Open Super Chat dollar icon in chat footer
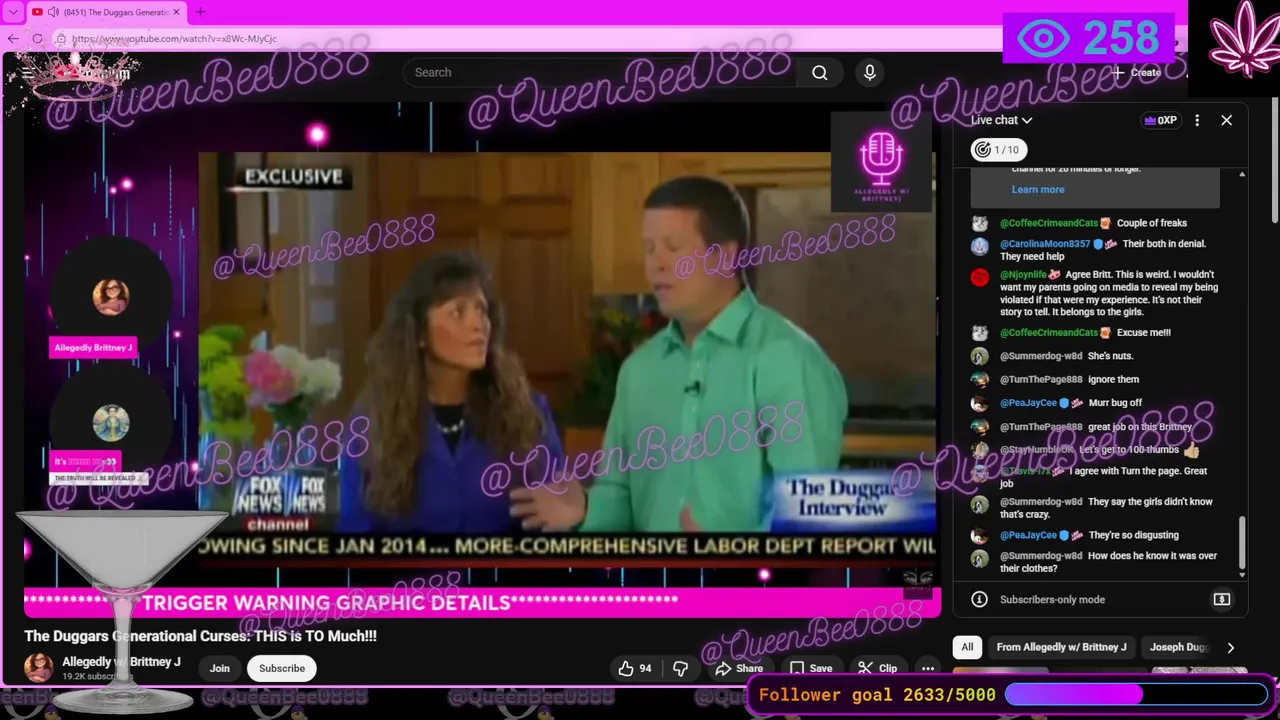1280x720 pixels. [x=1221, y=599]
